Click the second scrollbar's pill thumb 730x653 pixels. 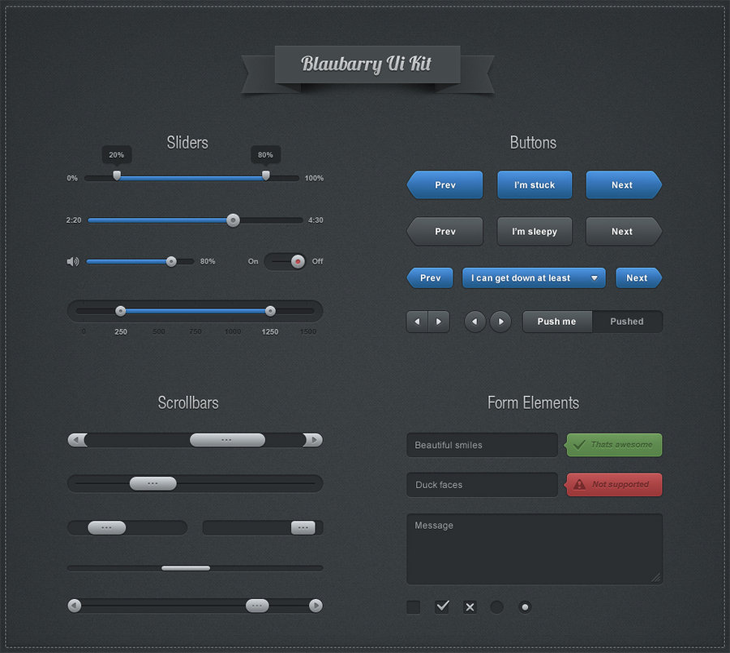pyautogui.click(x=153, y=484)
